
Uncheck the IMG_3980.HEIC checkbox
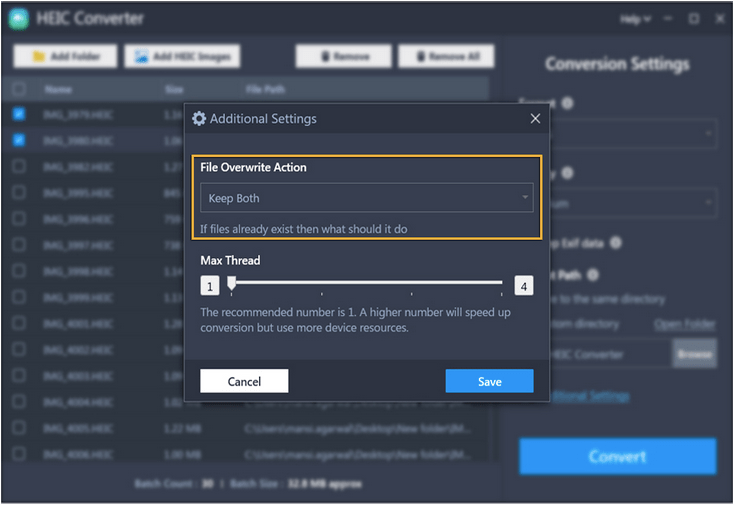[x=19, y=140]
